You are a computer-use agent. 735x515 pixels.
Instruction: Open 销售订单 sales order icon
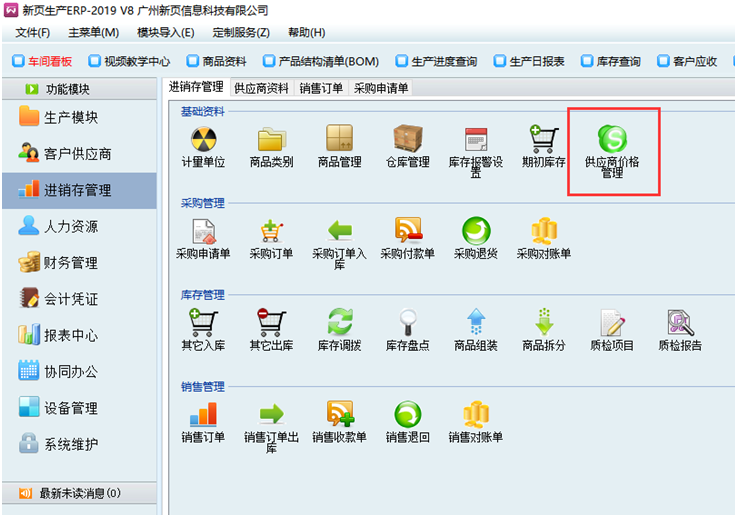[203, 414]
